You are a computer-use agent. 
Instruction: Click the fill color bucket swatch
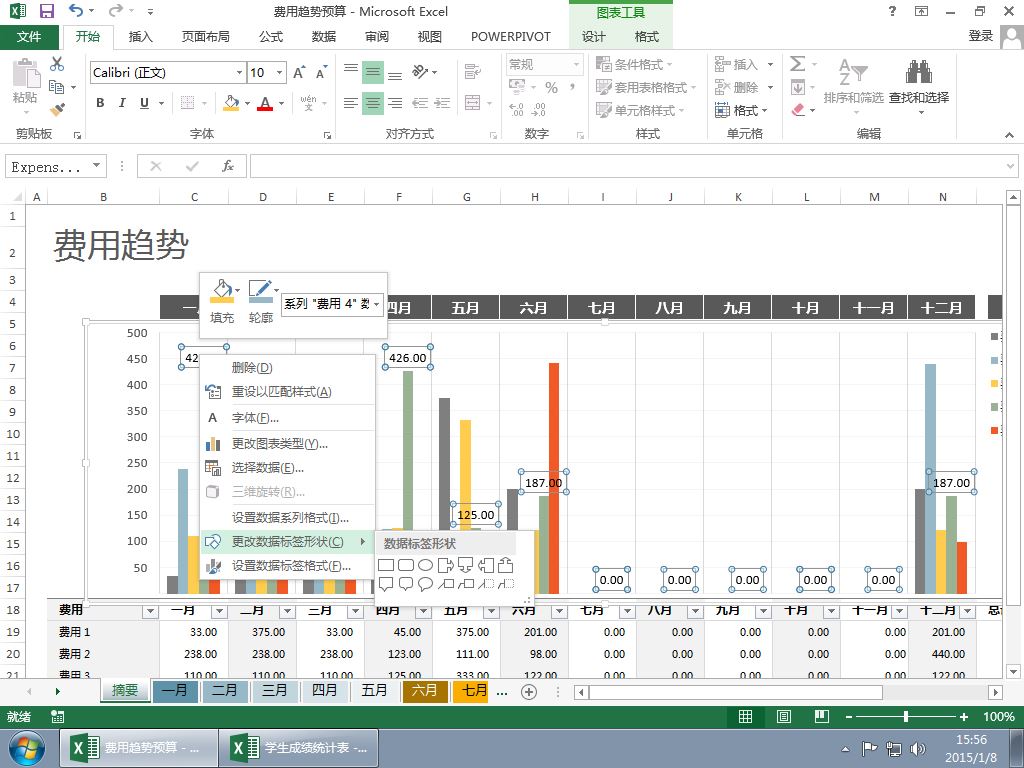tap(231, 103)
